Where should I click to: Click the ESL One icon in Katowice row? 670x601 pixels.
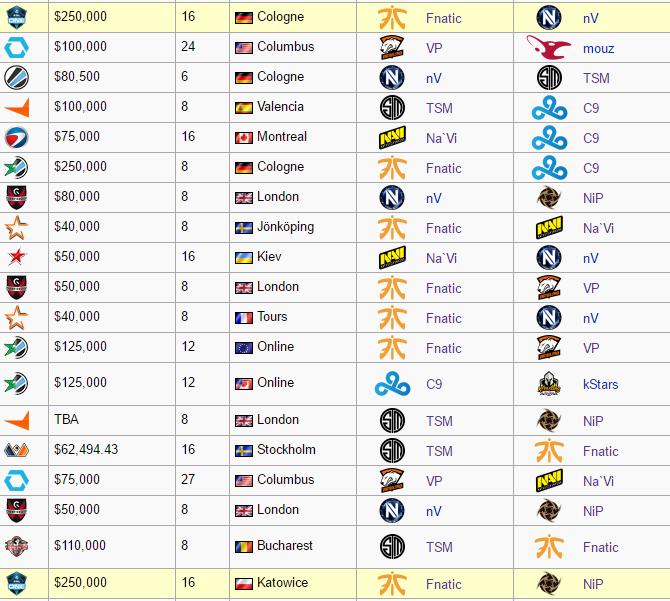(x=17, y=583)
